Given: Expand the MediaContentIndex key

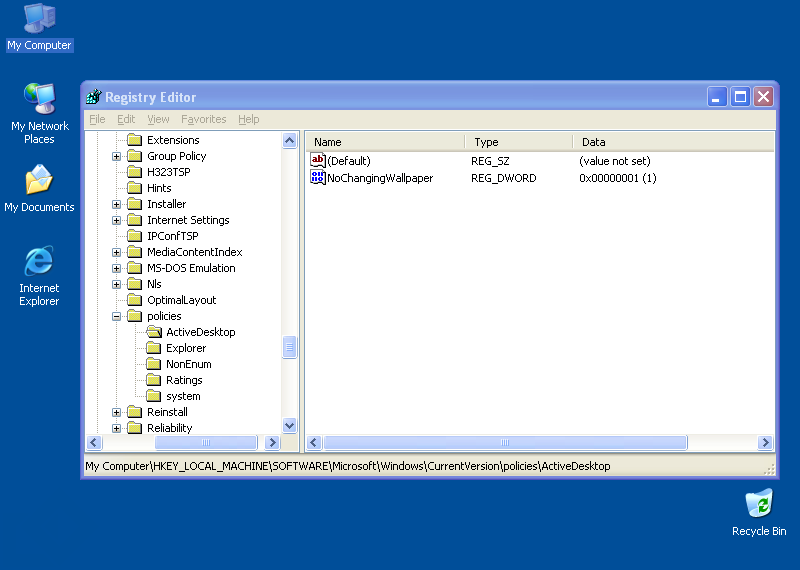Looking at the screenshot, I should [116, 252].
